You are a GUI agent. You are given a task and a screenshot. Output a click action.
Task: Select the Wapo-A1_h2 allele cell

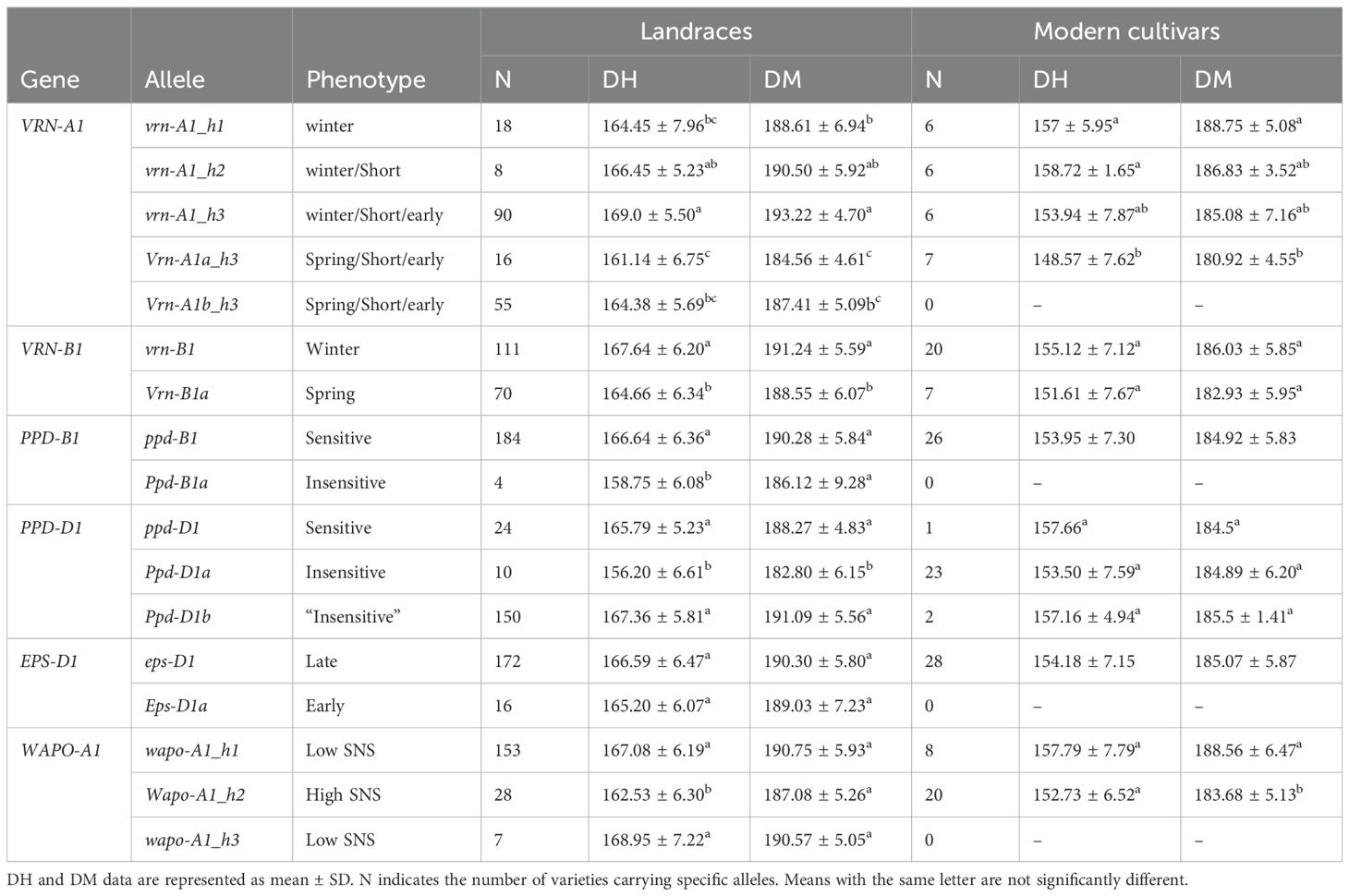click(x=194, y=795)
